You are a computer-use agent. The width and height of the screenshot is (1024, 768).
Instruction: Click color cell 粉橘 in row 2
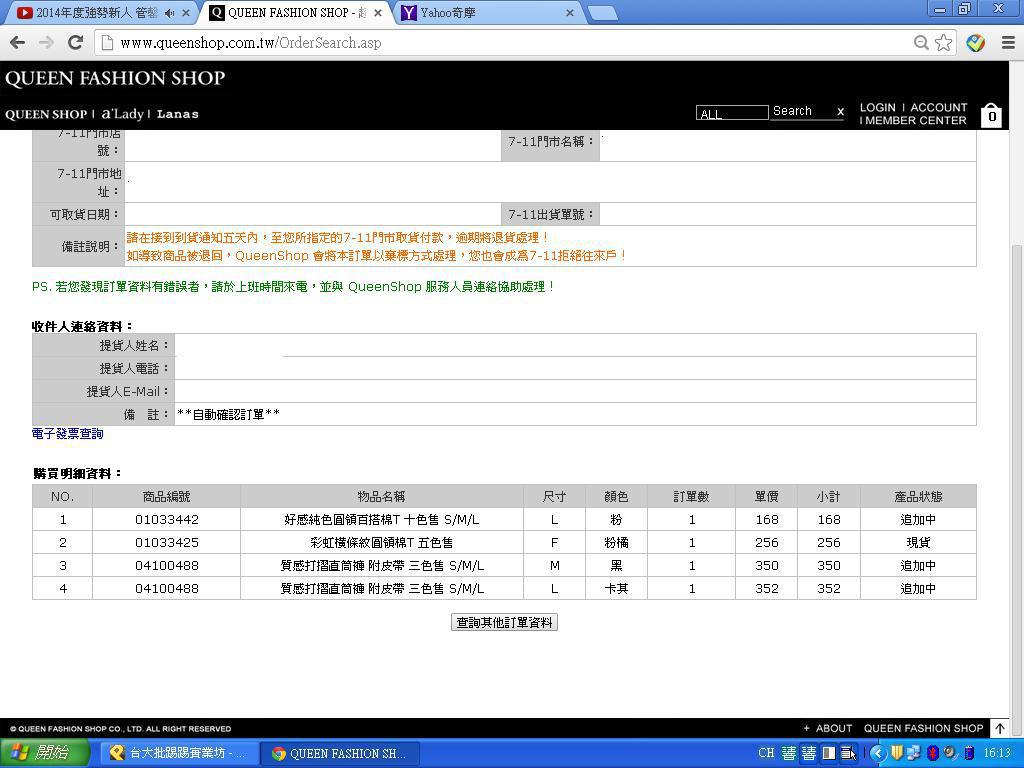pos(616,543)
